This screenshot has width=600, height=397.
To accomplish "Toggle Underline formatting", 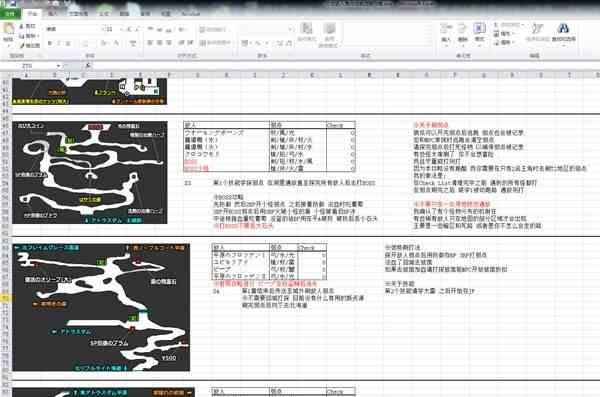I will pos(68,43).
